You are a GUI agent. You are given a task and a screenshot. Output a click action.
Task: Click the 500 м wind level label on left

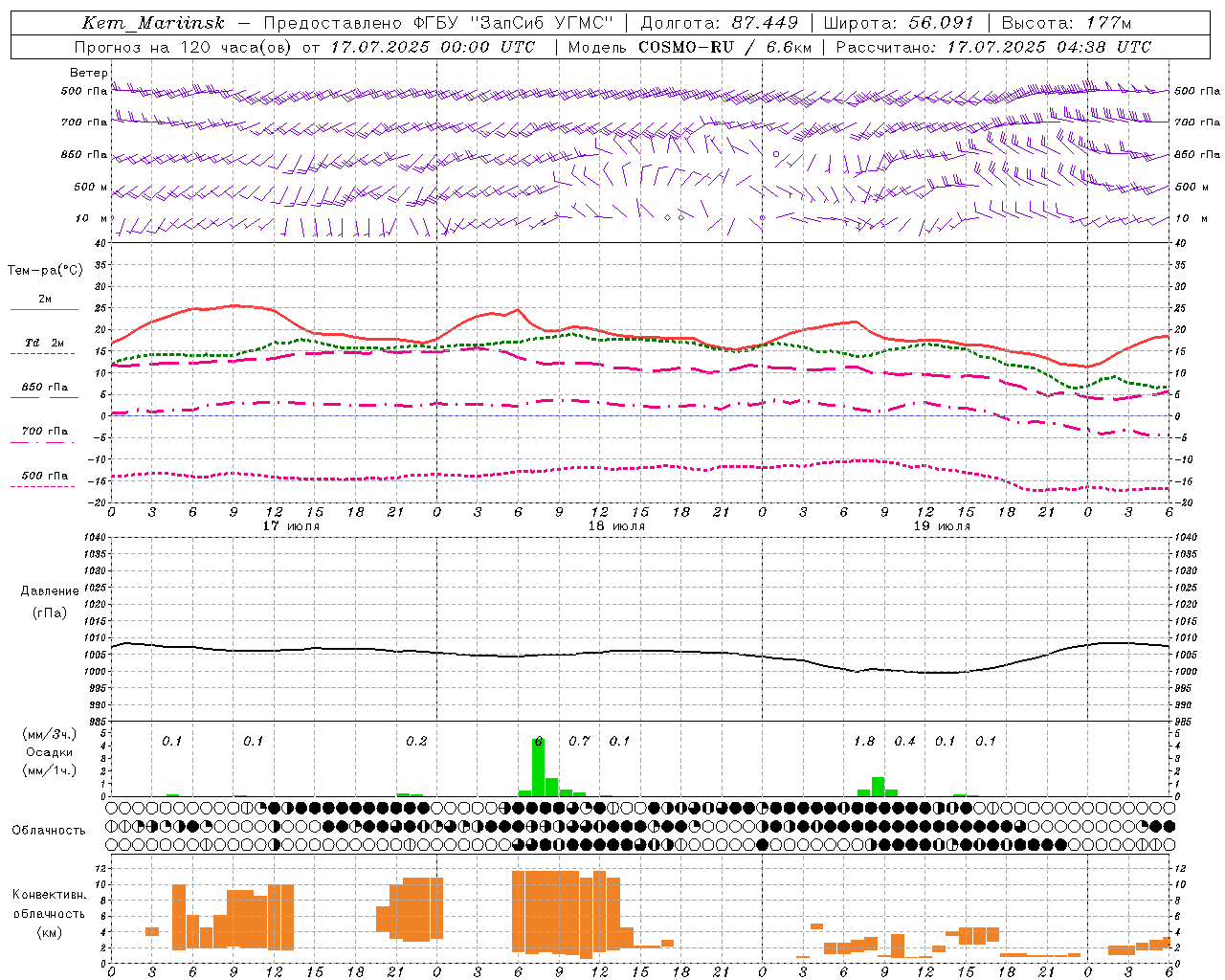click(91, 187)
